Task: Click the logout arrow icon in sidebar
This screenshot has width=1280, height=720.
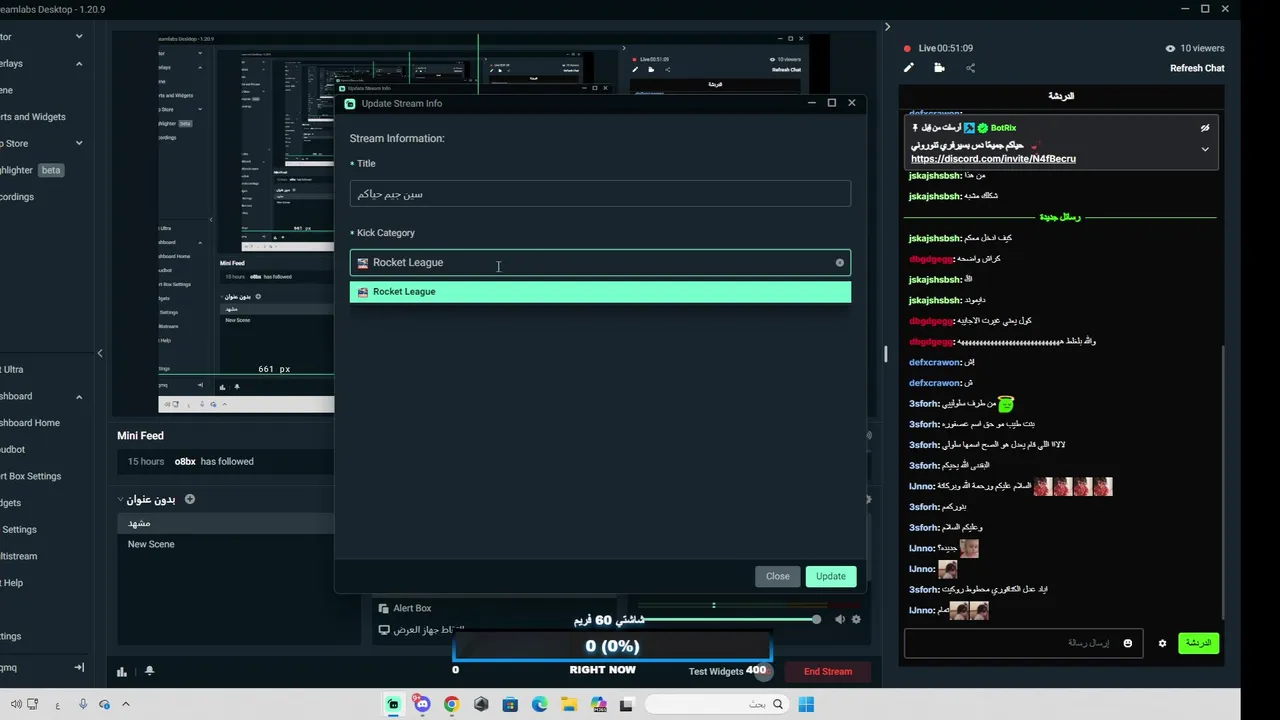Action: point(79,667)
